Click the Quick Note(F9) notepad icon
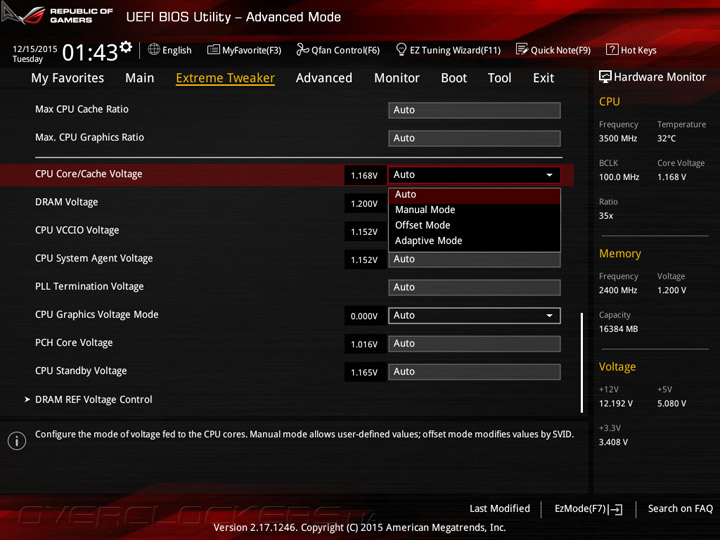The image size is (720, 540). [522, 49]
